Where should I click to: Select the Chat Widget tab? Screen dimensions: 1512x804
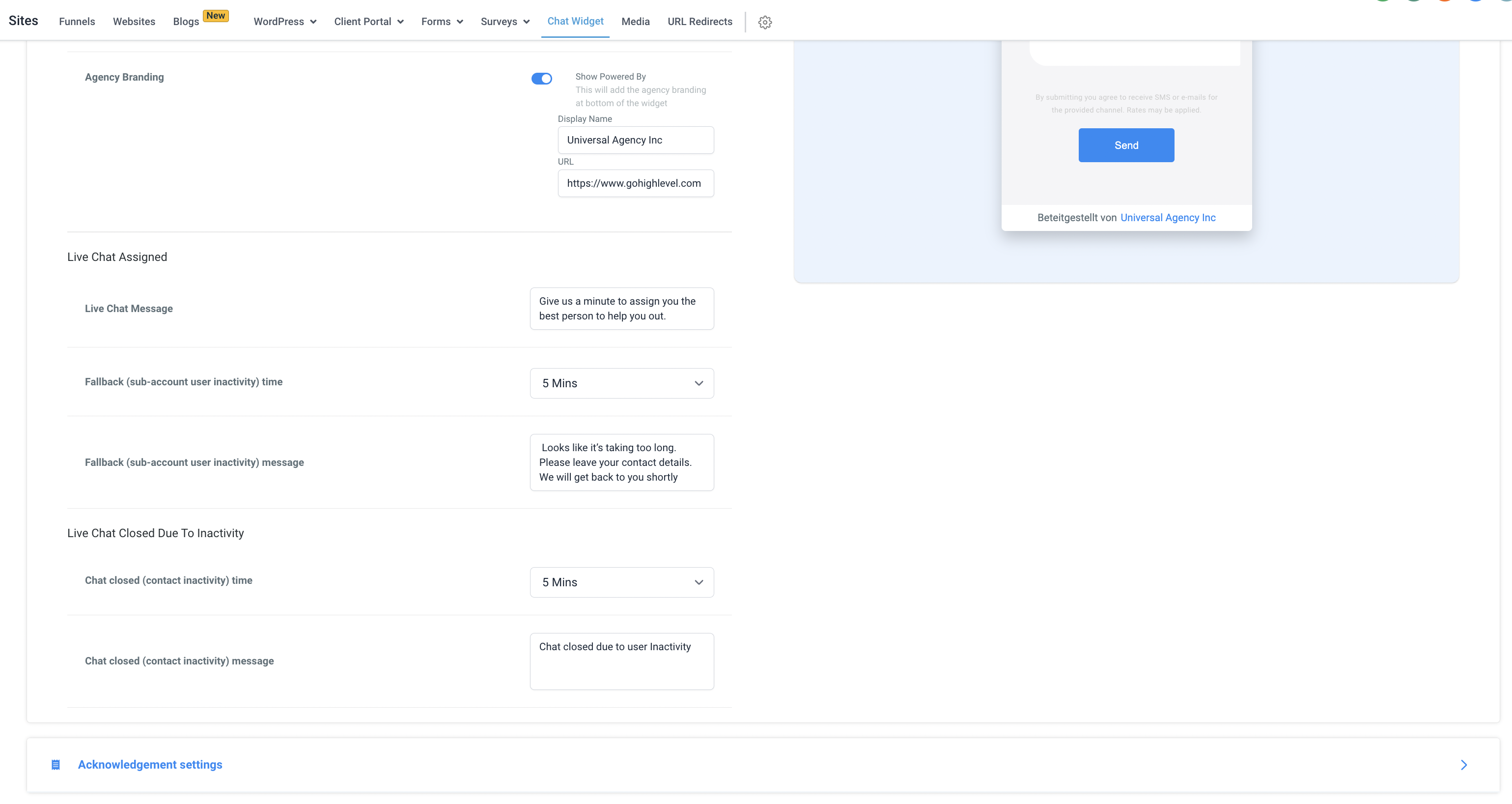click(575, 21)
